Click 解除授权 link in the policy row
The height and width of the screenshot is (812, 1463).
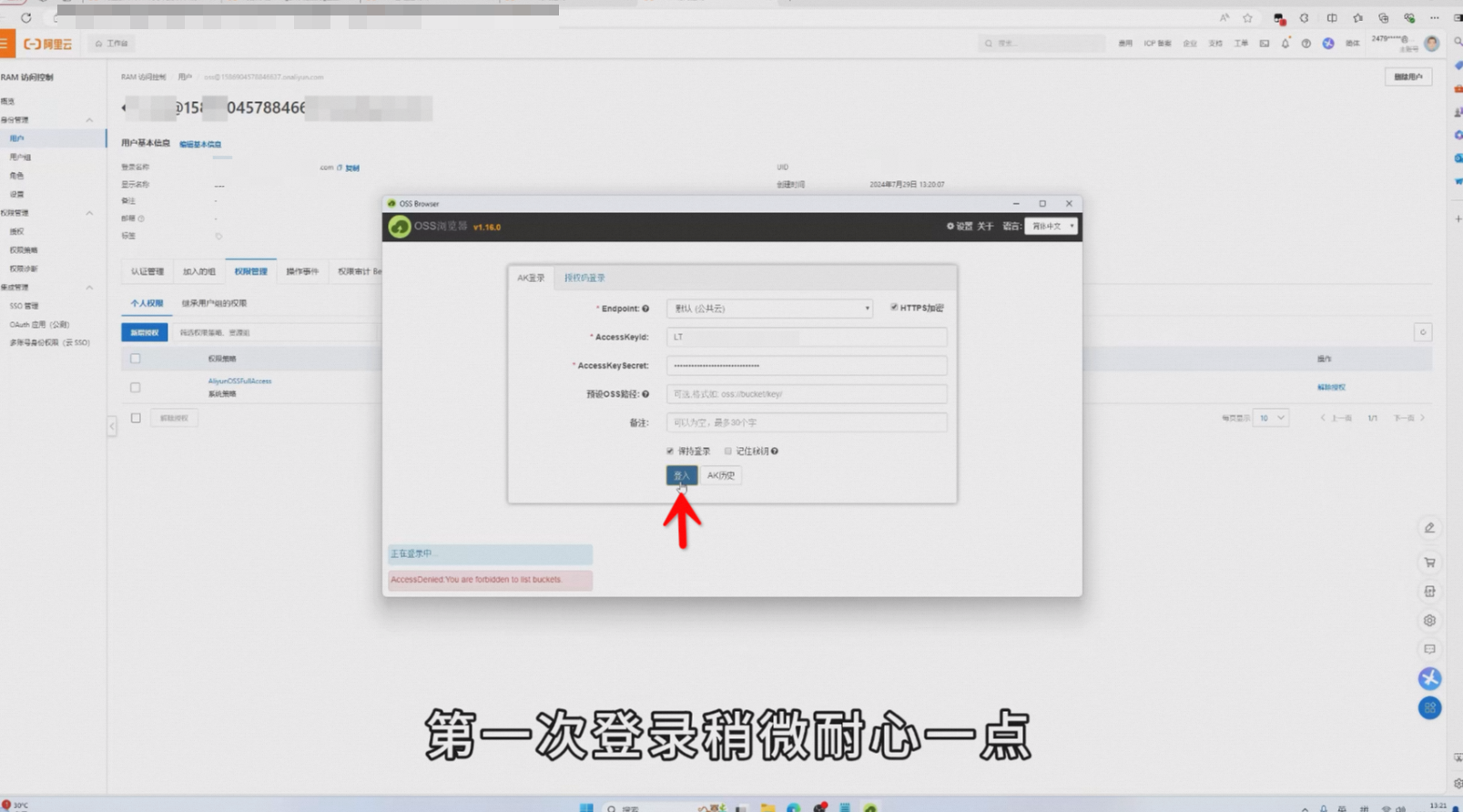point(1331,388)
